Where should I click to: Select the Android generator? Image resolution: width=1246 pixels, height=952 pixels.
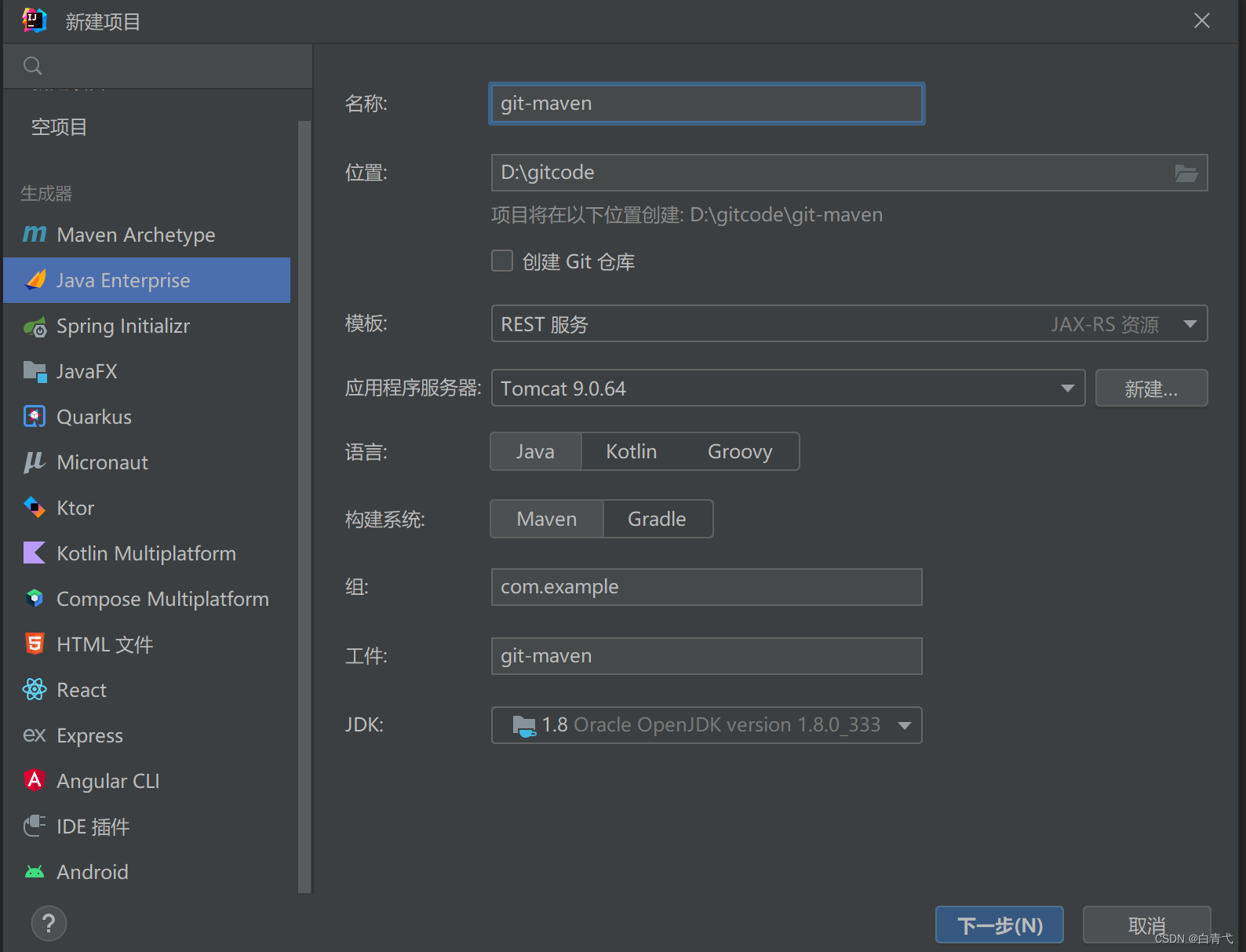[147, 872]
